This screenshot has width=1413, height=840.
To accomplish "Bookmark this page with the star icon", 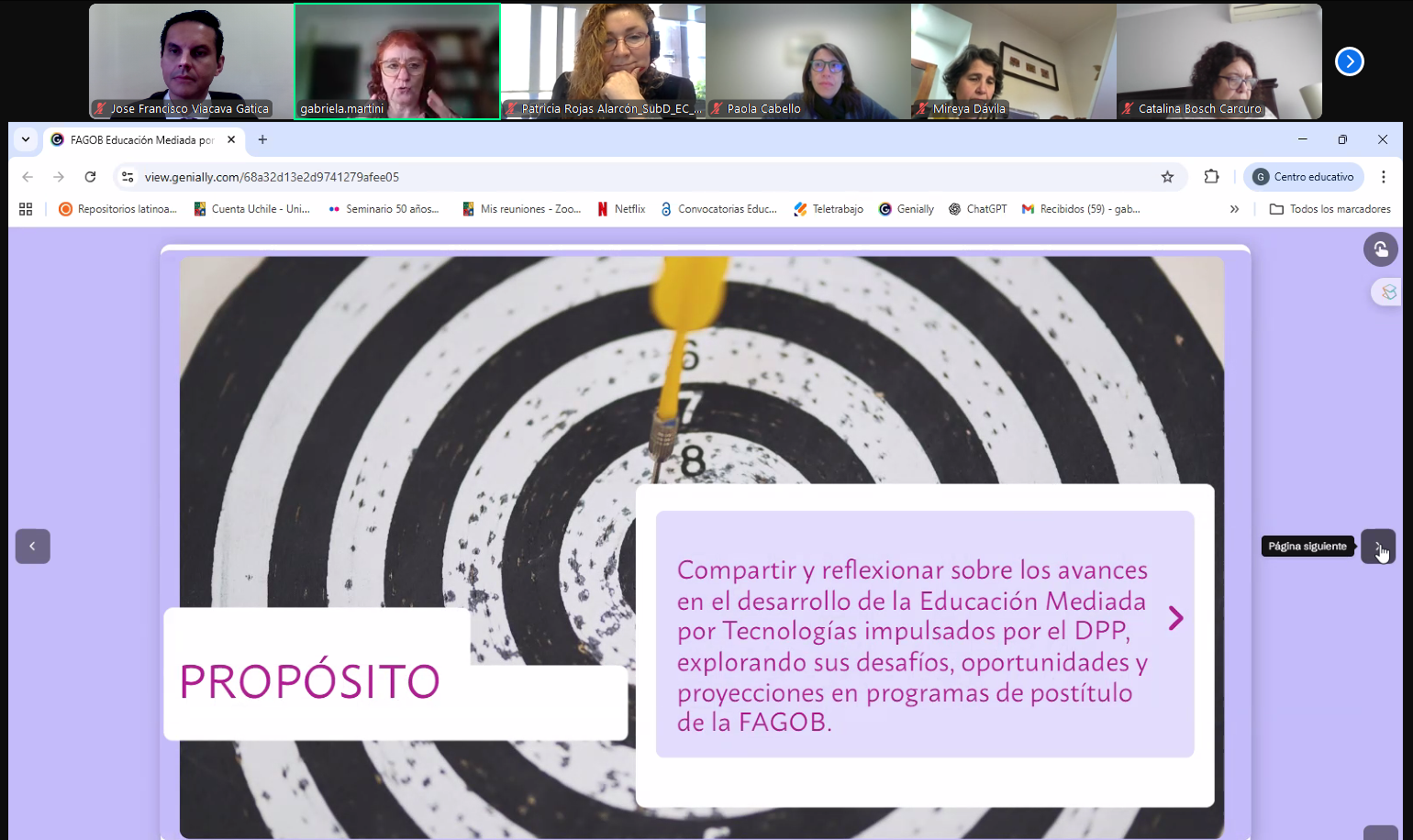I will [x=1167, y=177].
